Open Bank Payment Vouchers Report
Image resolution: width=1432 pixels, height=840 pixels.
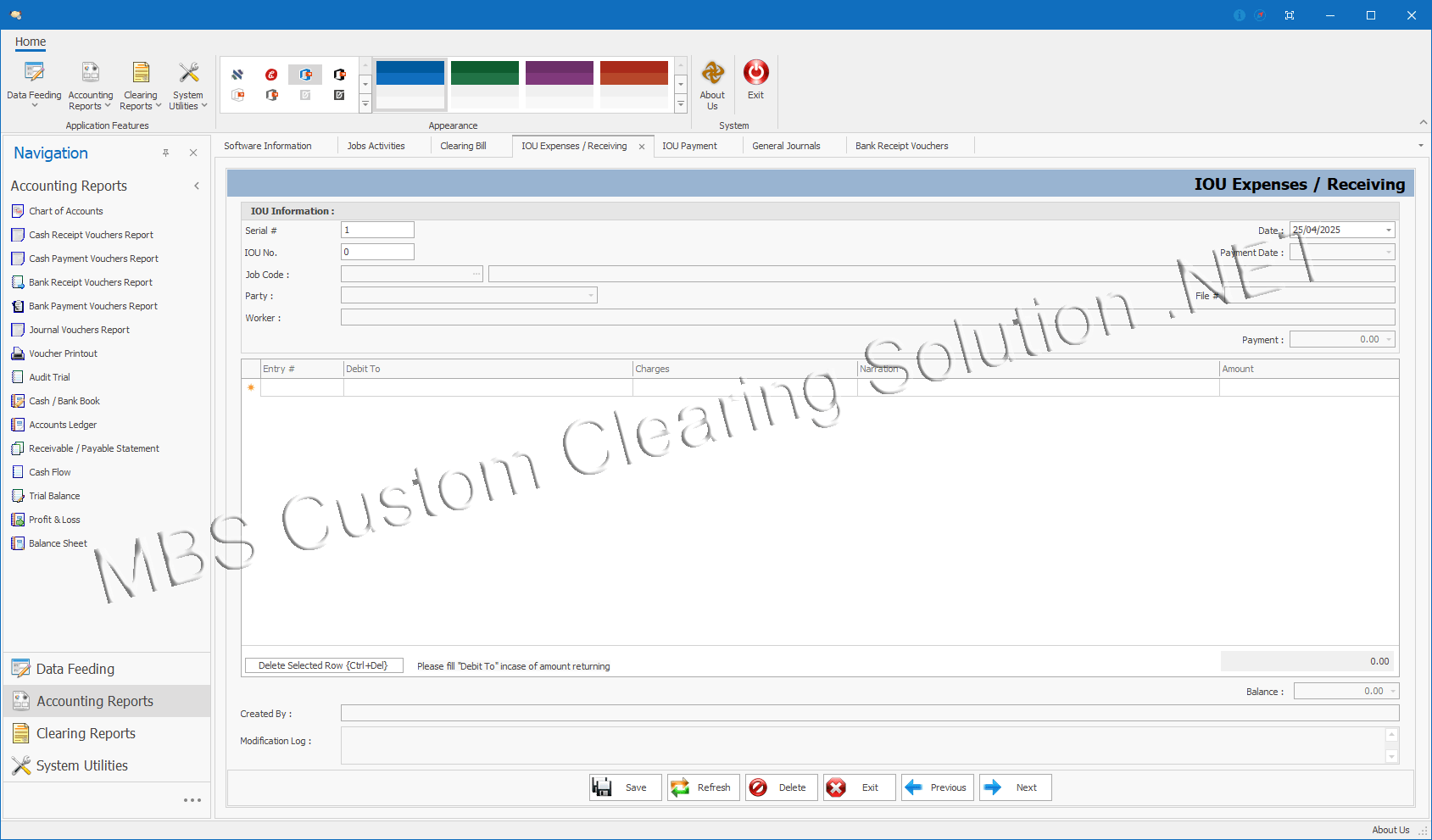pos(84,306)
